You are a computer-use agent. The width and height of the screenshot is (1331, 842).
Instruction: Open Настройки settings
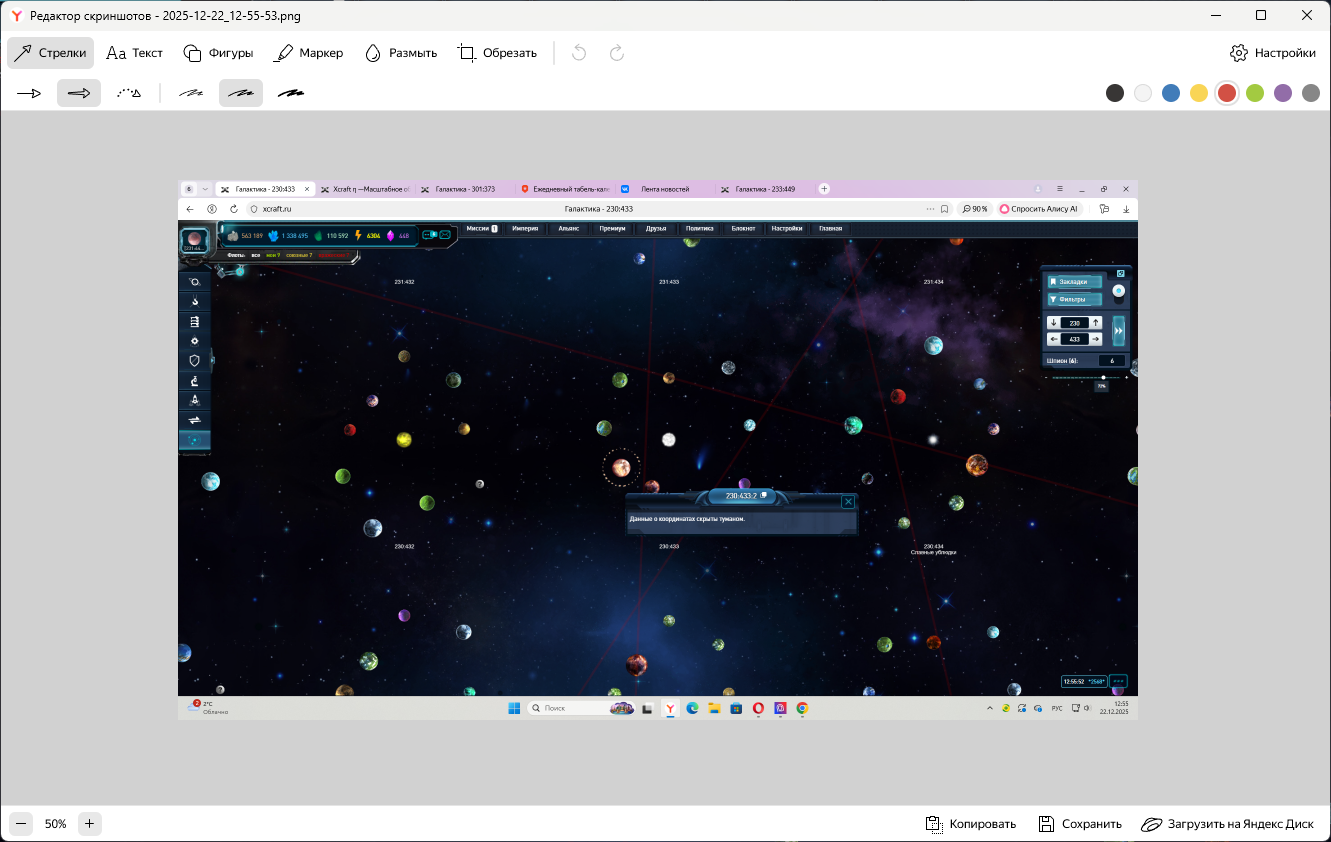(x=1273, y=53)
